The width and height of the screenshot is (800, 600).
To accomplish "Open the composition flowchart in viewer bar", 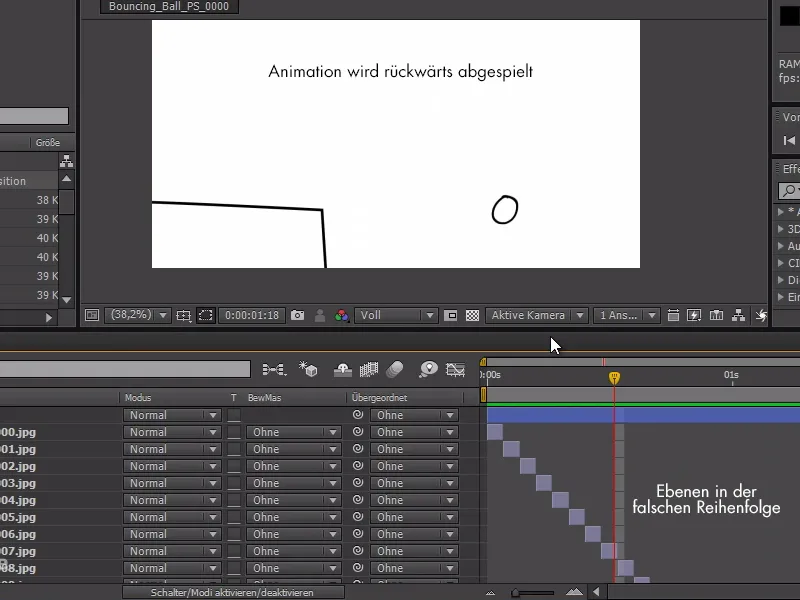I will point(738,315).
